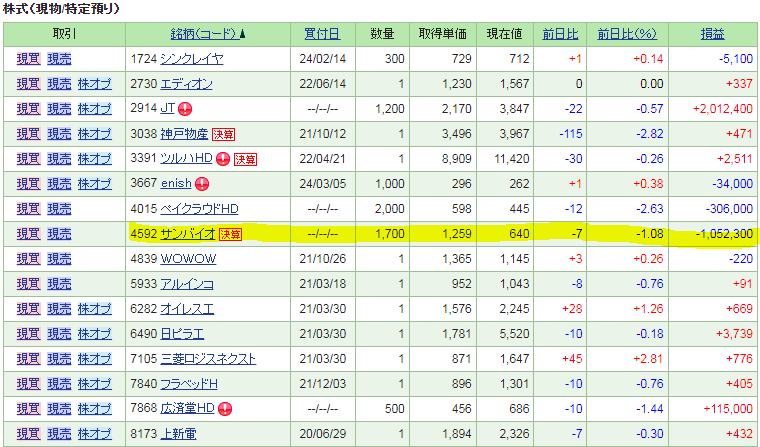Open the アルインコ stock link
The width and height of the screenshot is (760, 447).
[187, 284]
